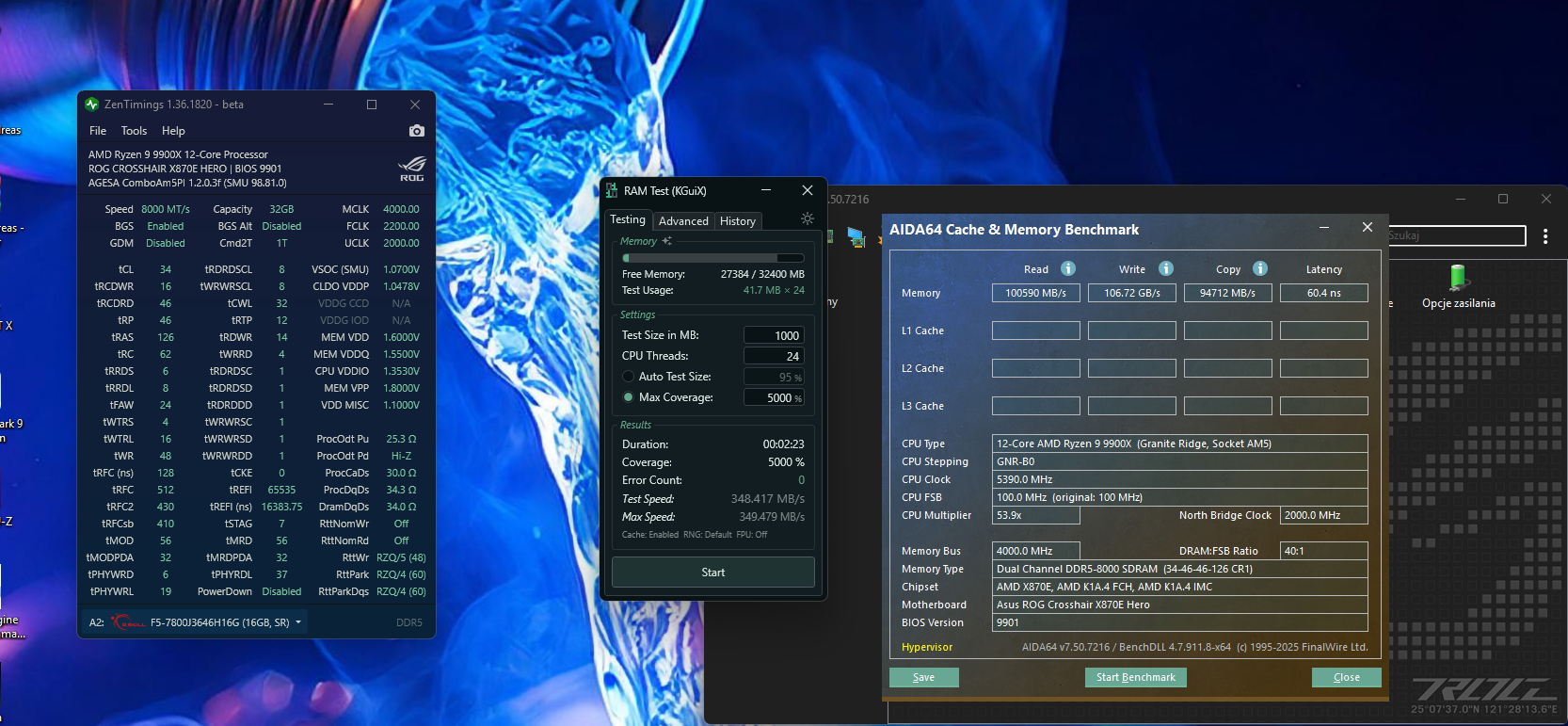Open the three-dot menu beside the search box
The image size is (1568, 726).
1544,236
